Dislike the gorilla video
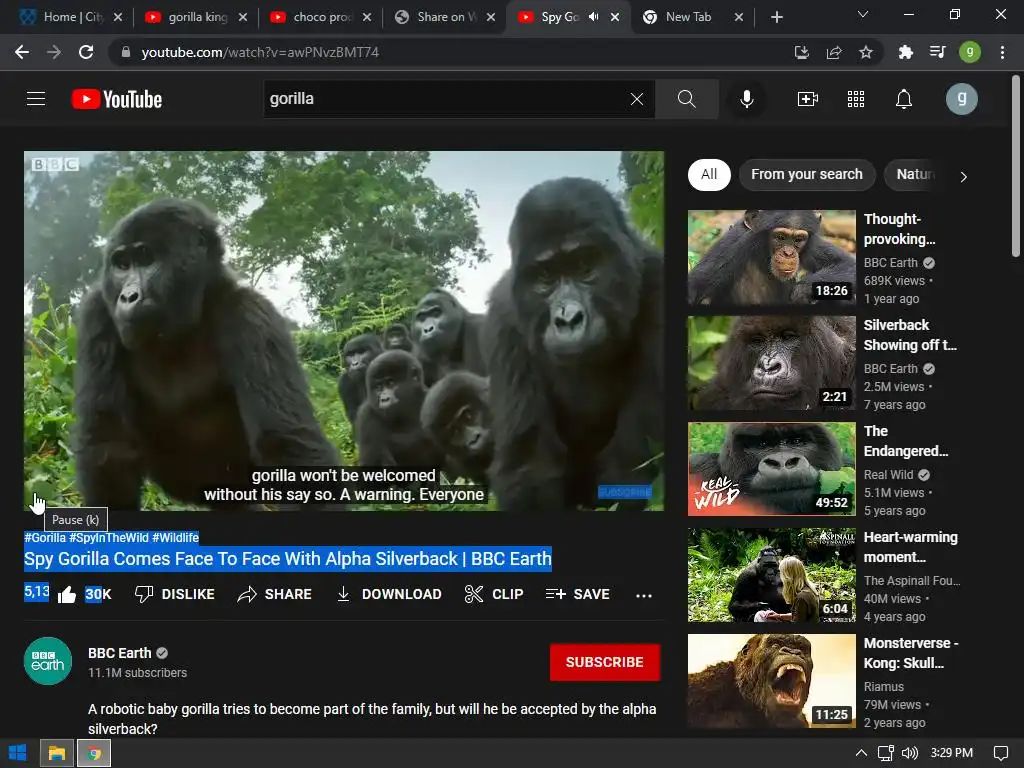The image size is (1024, 768). pyautogui.click(x=174, y=594)
